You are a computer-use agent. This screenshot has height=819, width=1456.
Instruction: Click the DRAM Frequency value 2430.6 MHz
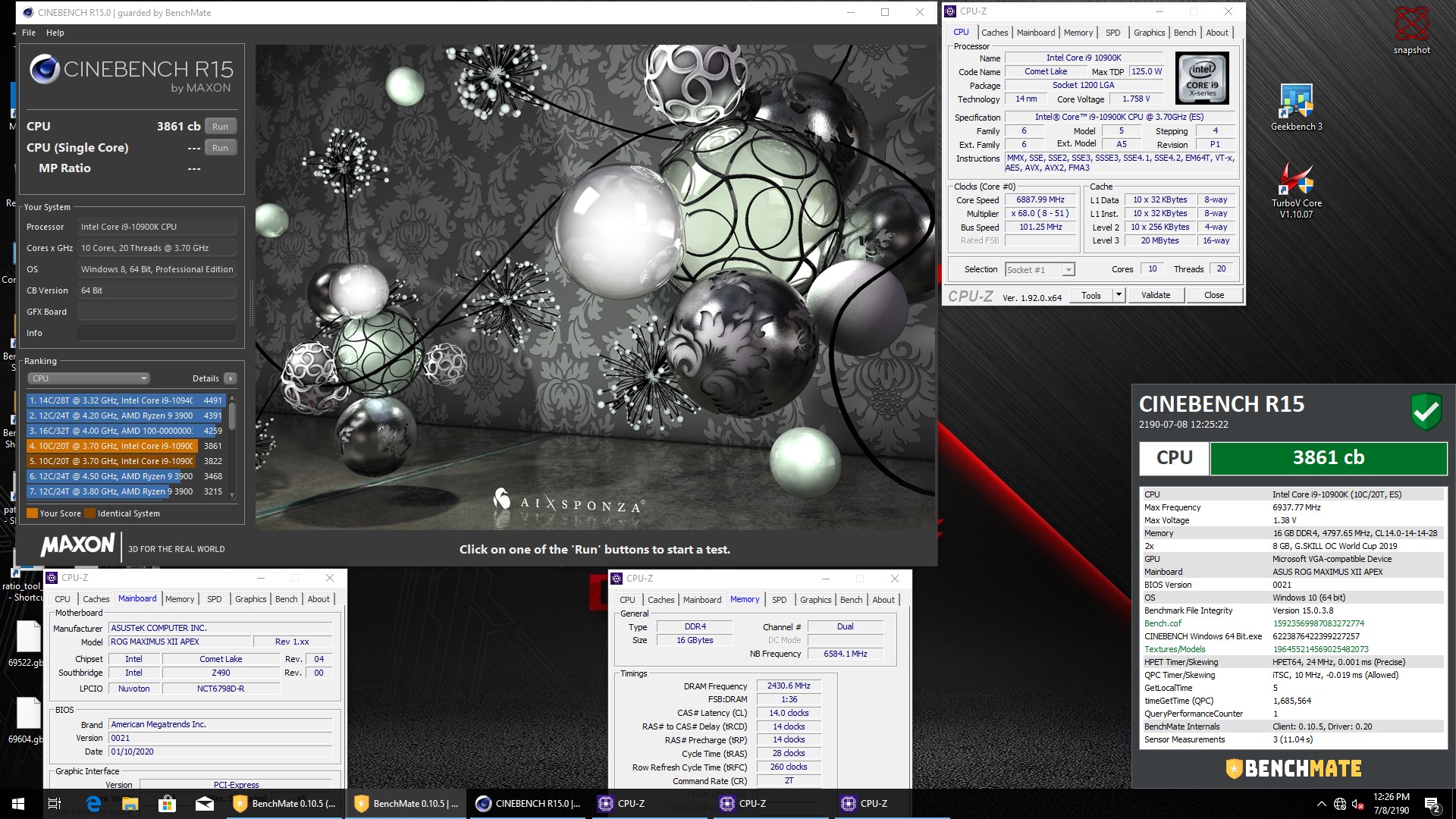pyautogui.click(x=789, y=686)
